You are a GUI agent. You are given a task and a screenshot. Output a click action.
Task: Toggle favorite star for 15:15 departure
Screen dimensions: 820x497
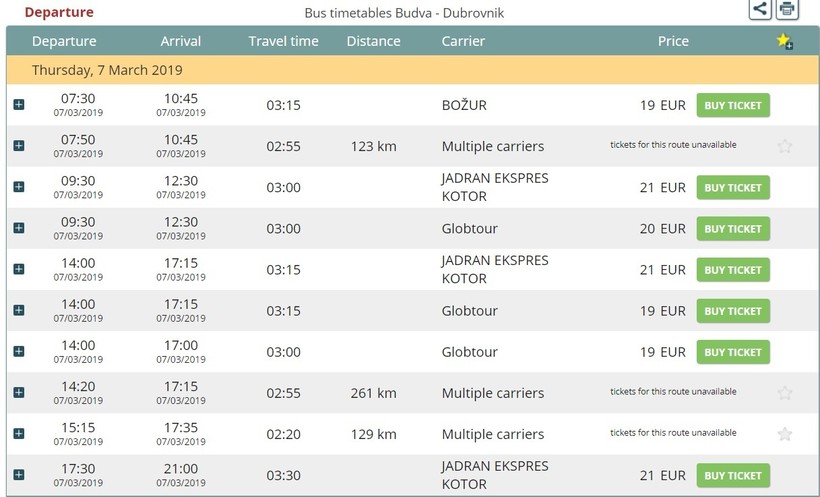[785, 434]
